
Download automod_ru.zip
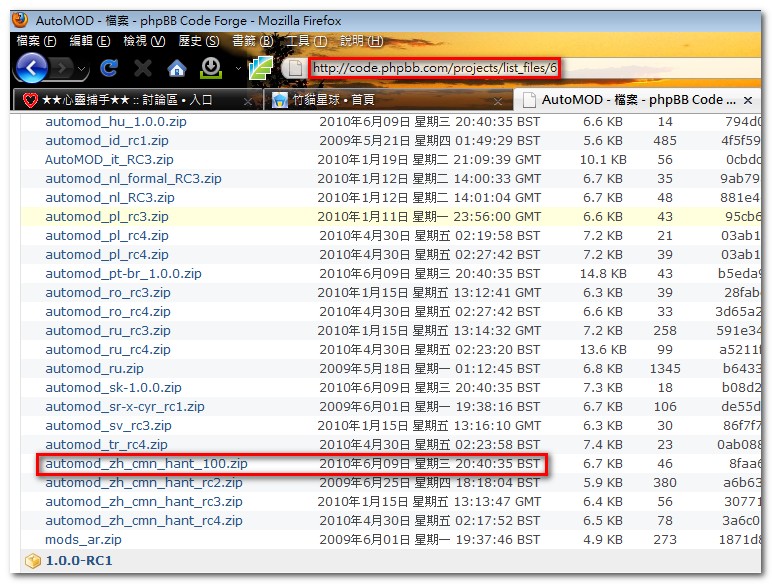tap(94, 369)
